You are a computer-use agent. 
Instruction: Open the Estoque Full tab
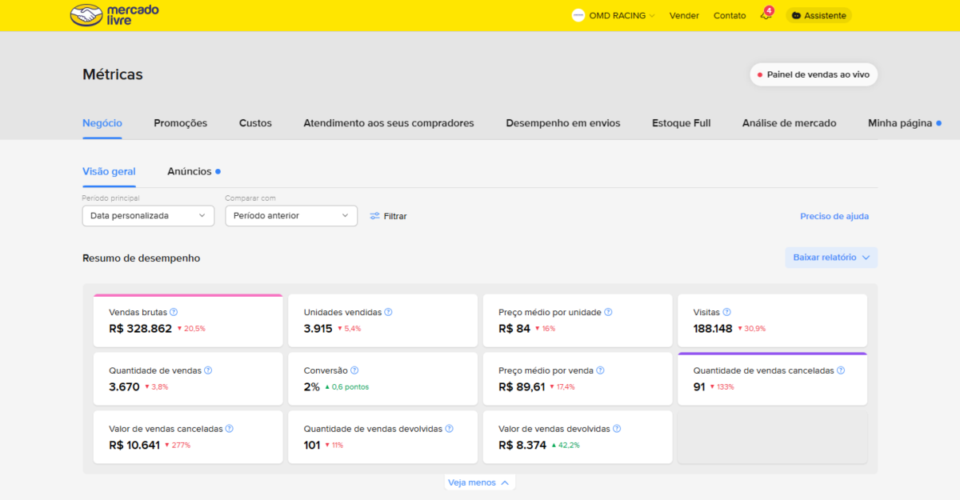(x=681, y=123)
